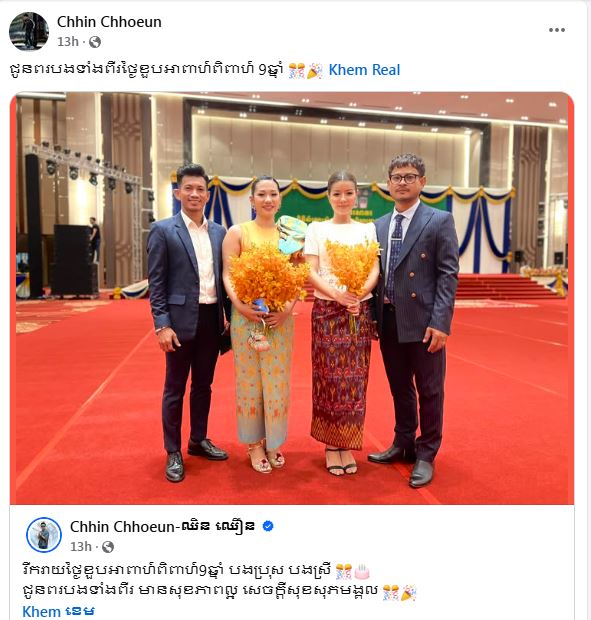Screen dimensions: 591x620
Task: Open the shared post's circular profile picture
Action: pyautogui.click(x=44, y=535)
